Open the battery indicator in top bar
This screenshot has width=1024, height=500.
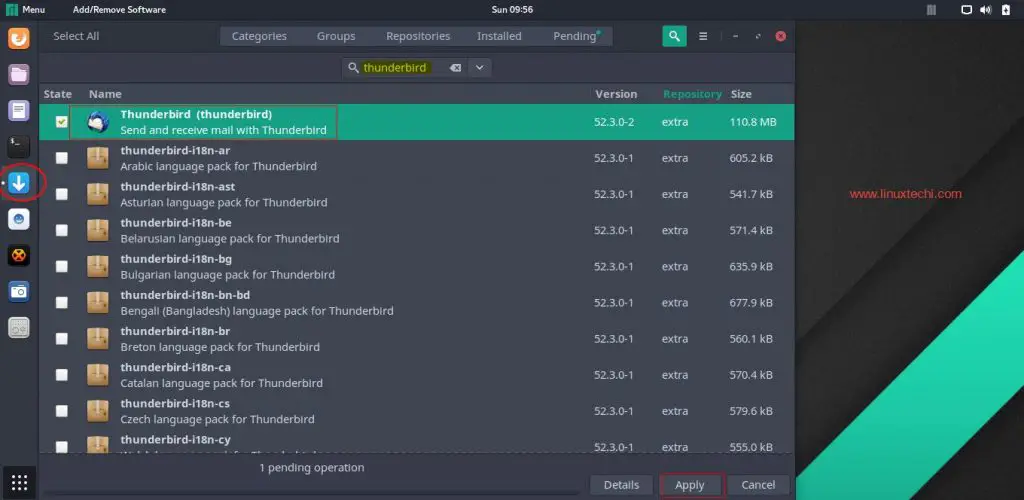(1006, 10)
